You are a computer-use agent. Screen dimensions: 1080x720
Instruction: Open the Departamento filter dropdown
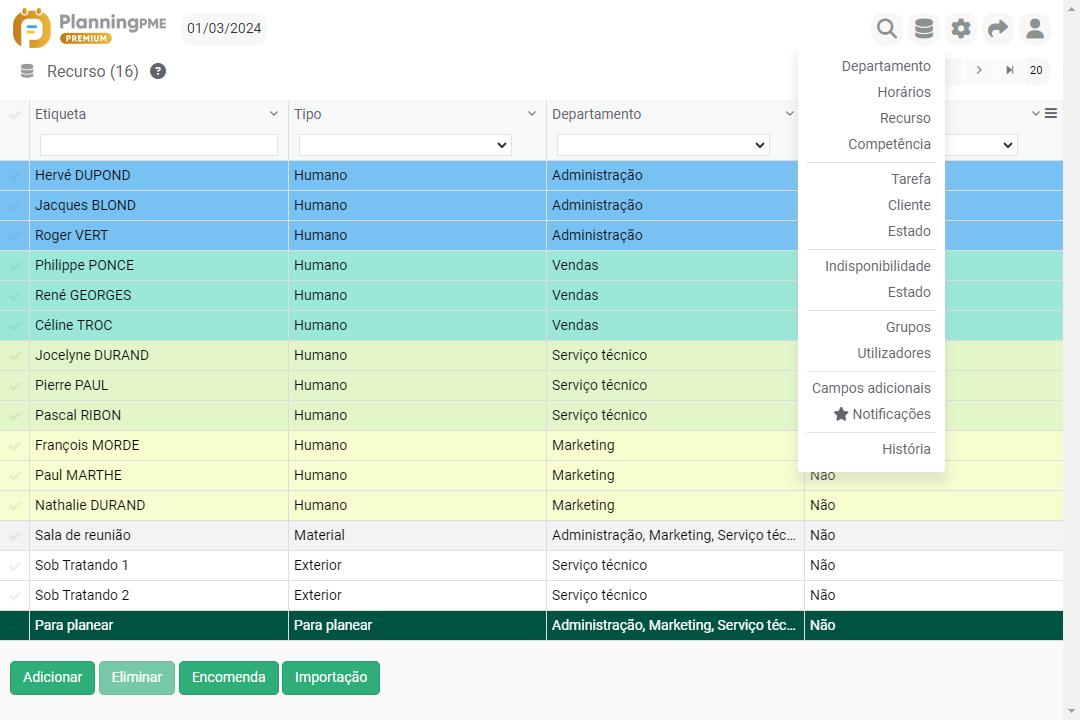tap(663, 145)
